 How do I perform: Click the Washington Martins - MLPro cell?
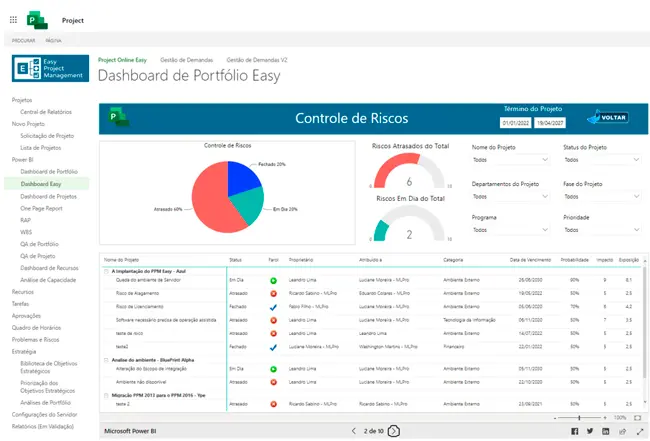pyautogui.click(x=388, y=346)
